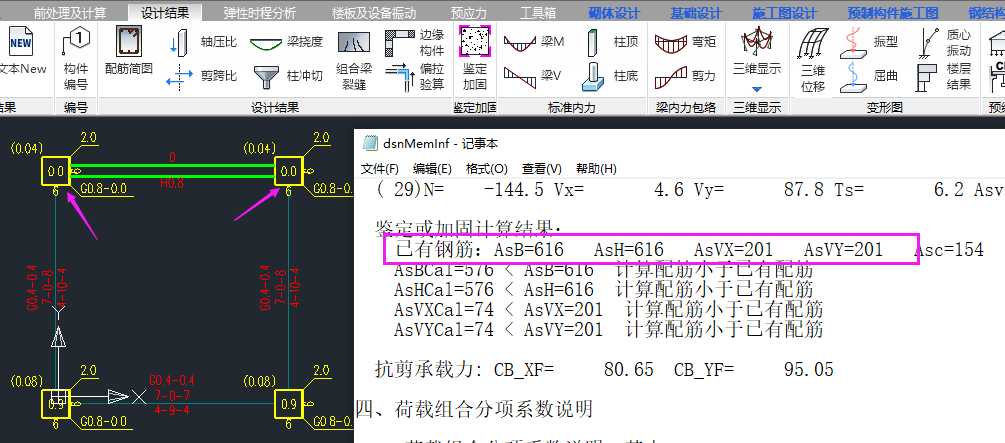Click the AsVYCal=74 result line

[608, 330]
